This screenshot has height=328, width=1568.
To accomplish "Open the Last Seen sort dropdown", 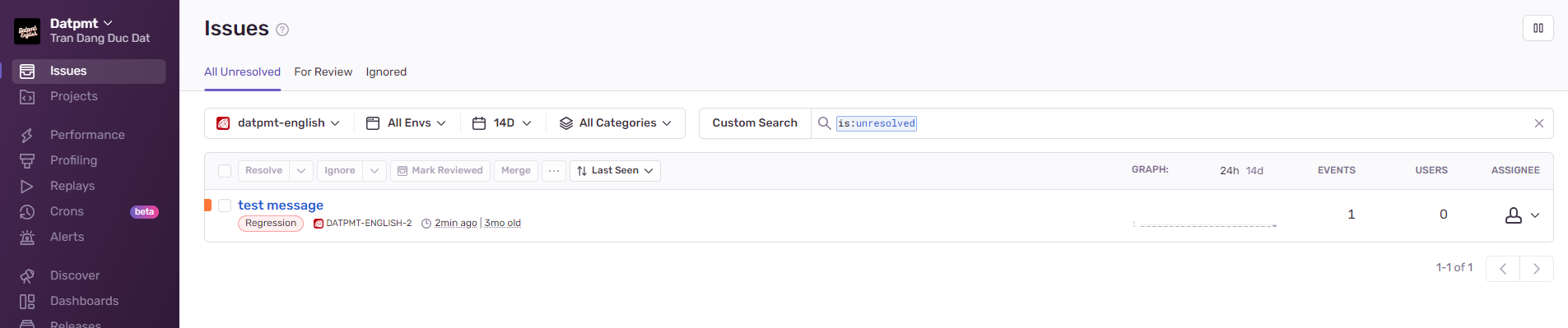I will pos(615,171).
